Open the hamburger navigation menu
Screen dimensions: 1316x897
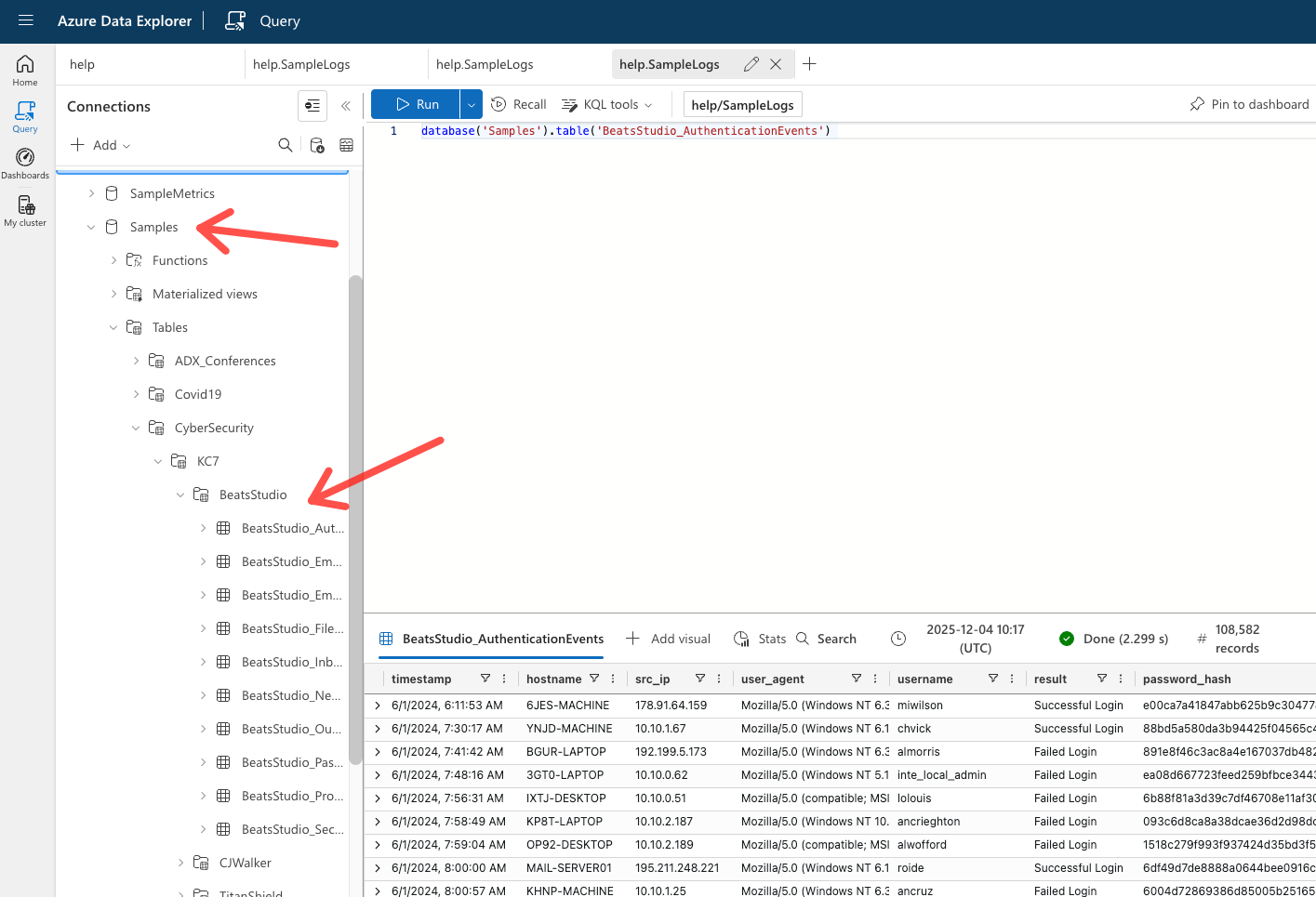tap(25, 20)
